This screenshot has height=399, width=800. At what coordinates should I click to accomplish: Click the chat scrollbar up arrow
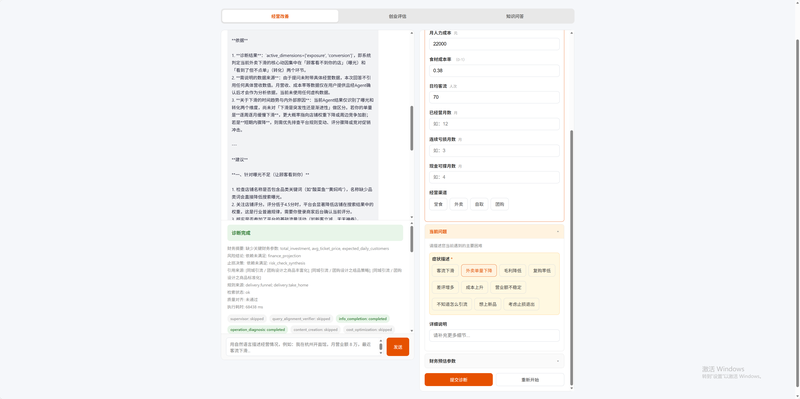point(412,33)
